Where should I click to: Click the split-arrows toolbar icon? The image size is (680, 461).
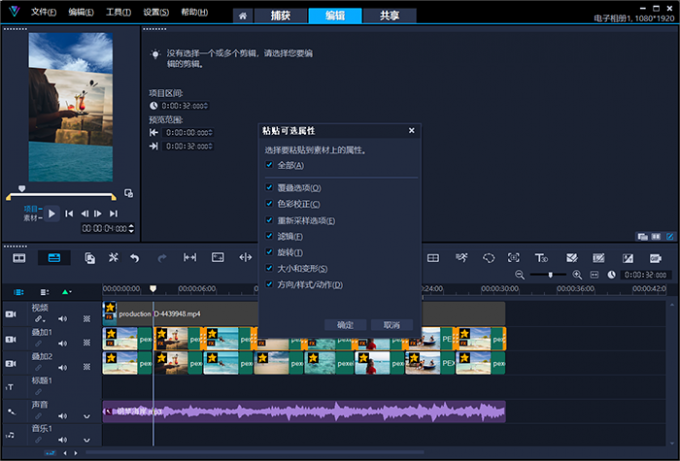(x=245, y=258)
